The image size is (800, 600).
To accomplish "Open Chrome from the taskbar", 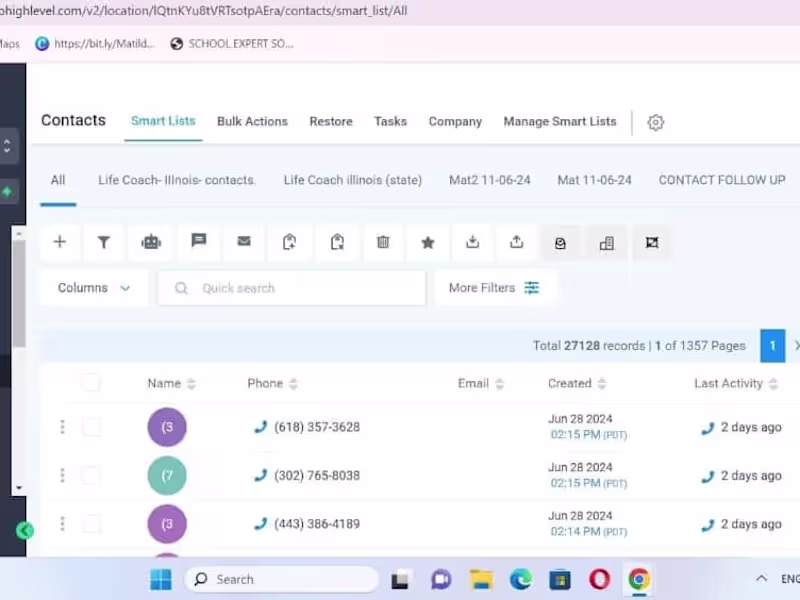I will tap(639, 580).
